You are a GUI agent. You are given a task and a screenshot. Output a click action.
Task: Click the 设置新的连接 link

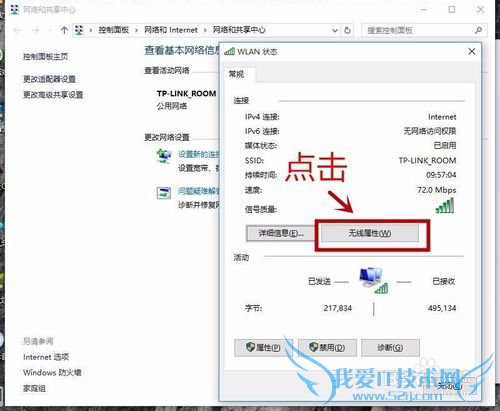click(199, 154)
